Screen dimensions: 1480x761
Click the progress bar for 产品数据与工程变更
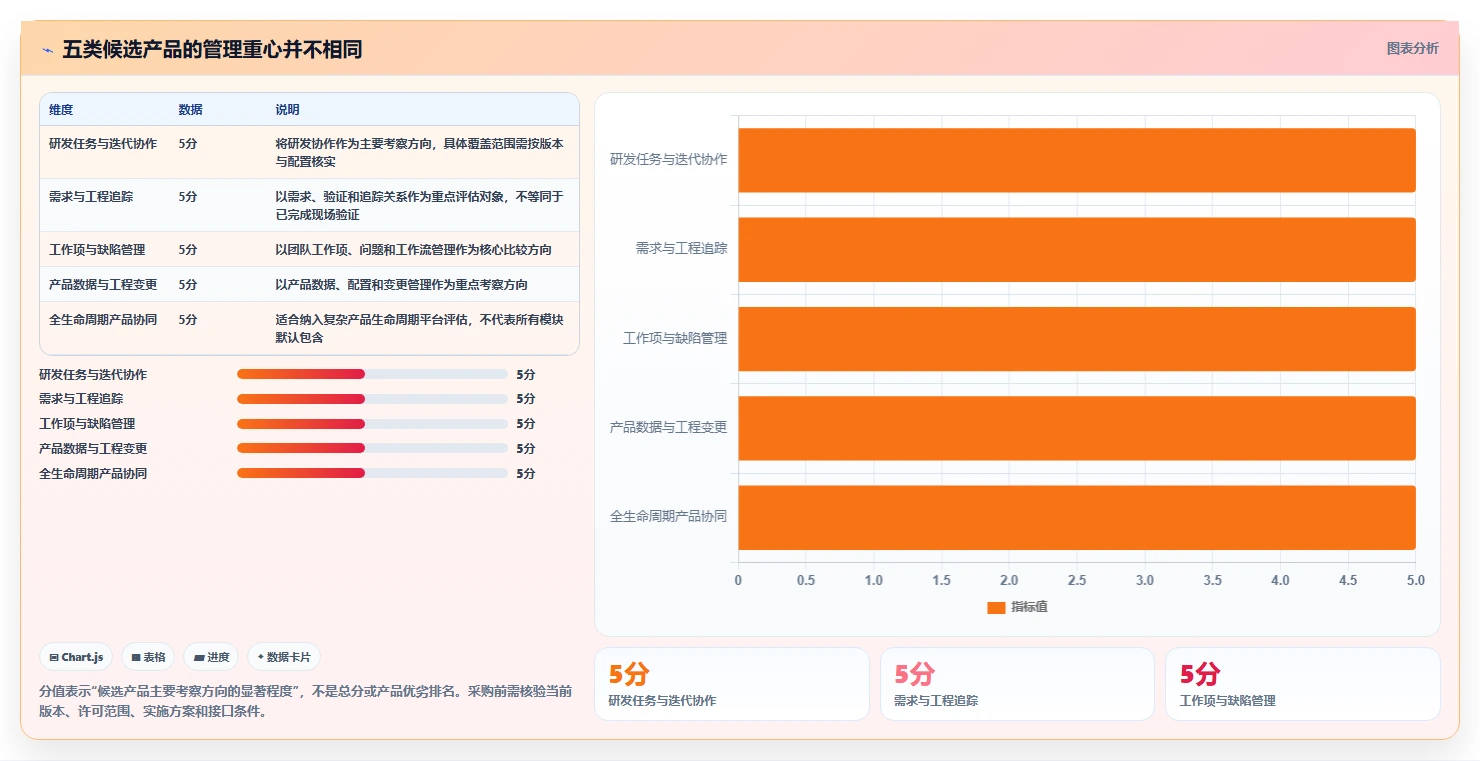pos(372,448)
